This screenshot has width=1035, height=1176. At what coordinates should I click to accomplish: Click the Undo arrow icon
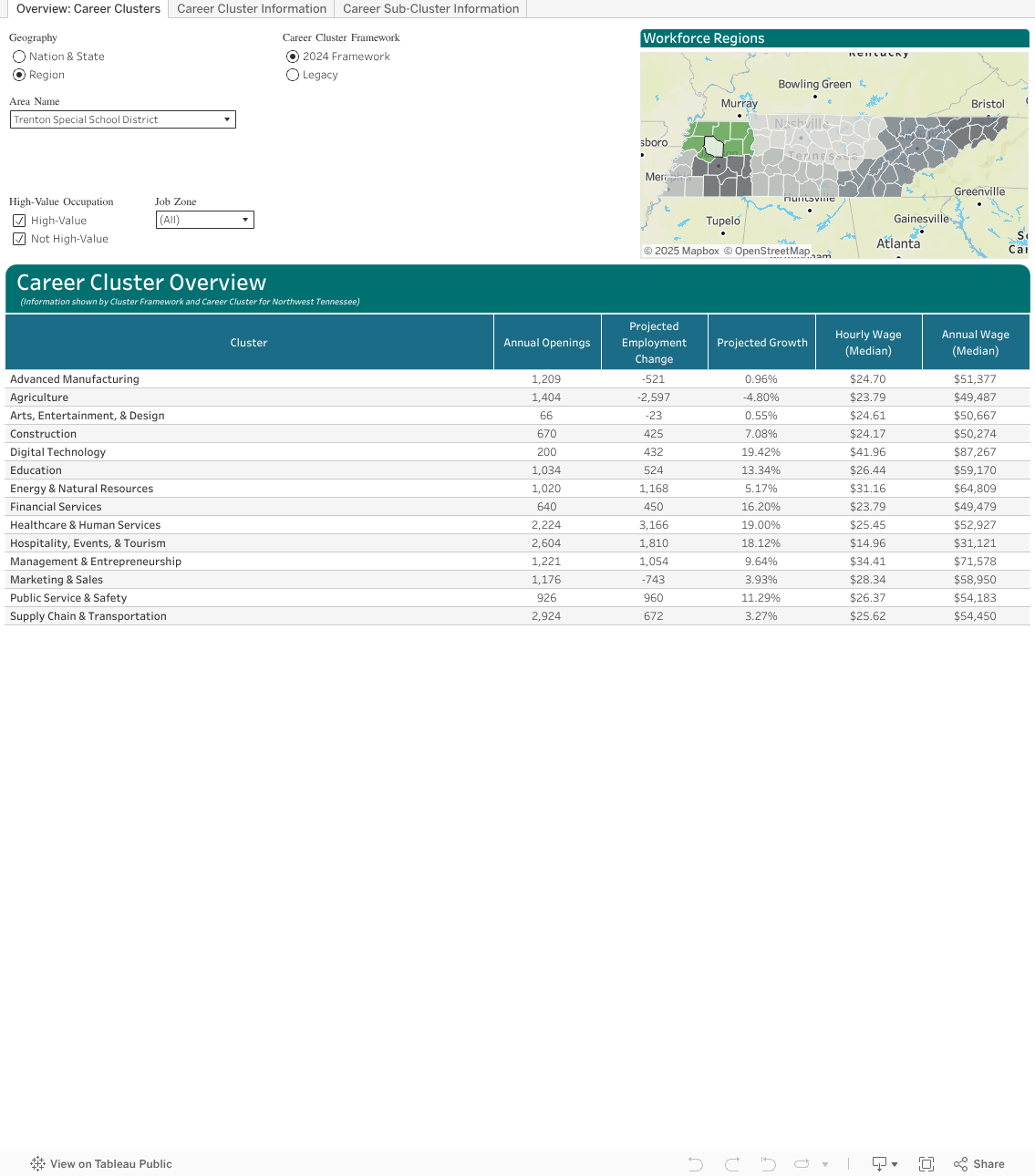pyautogui.click(x=696, y=1164)
